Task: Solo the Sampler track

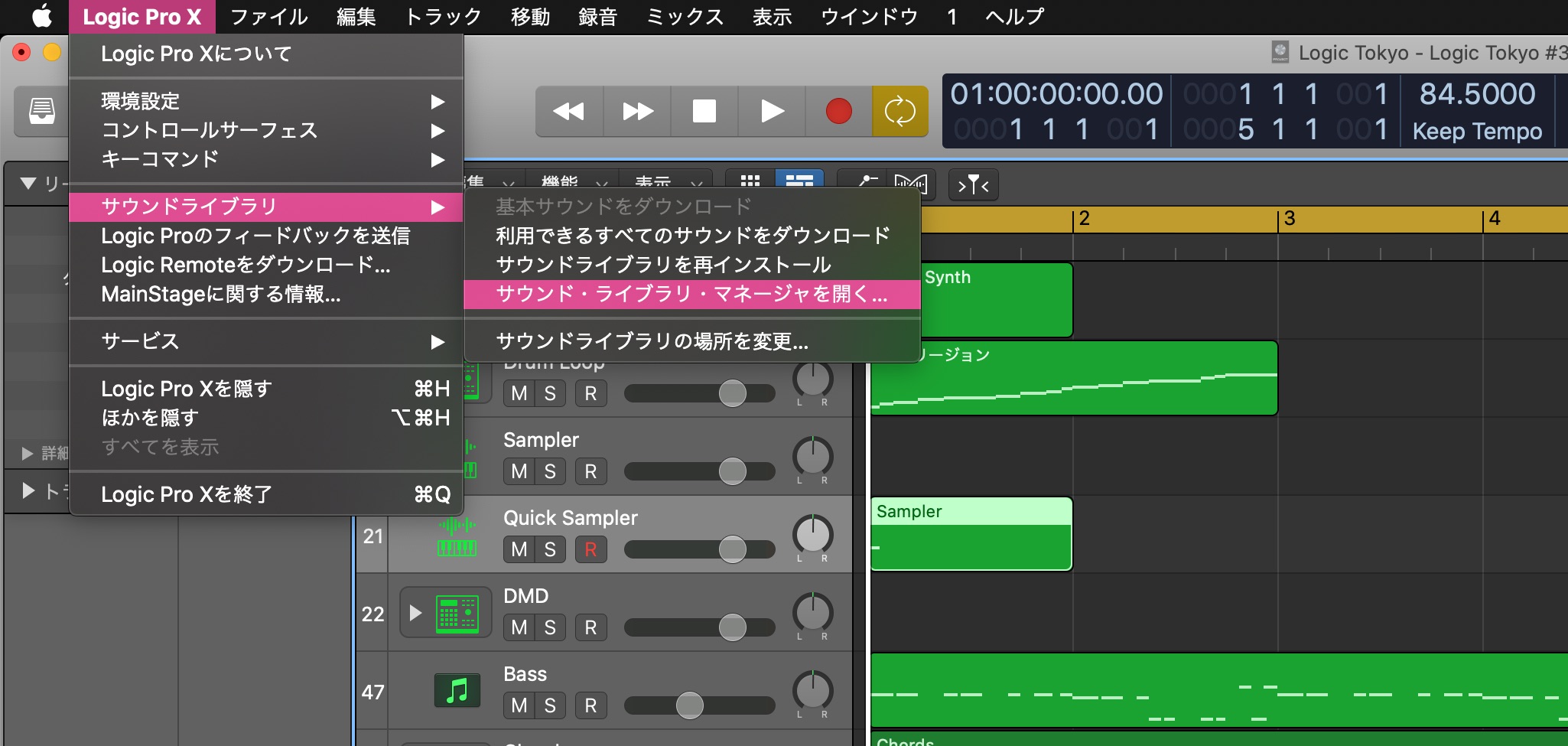Action: coord(550,471)
